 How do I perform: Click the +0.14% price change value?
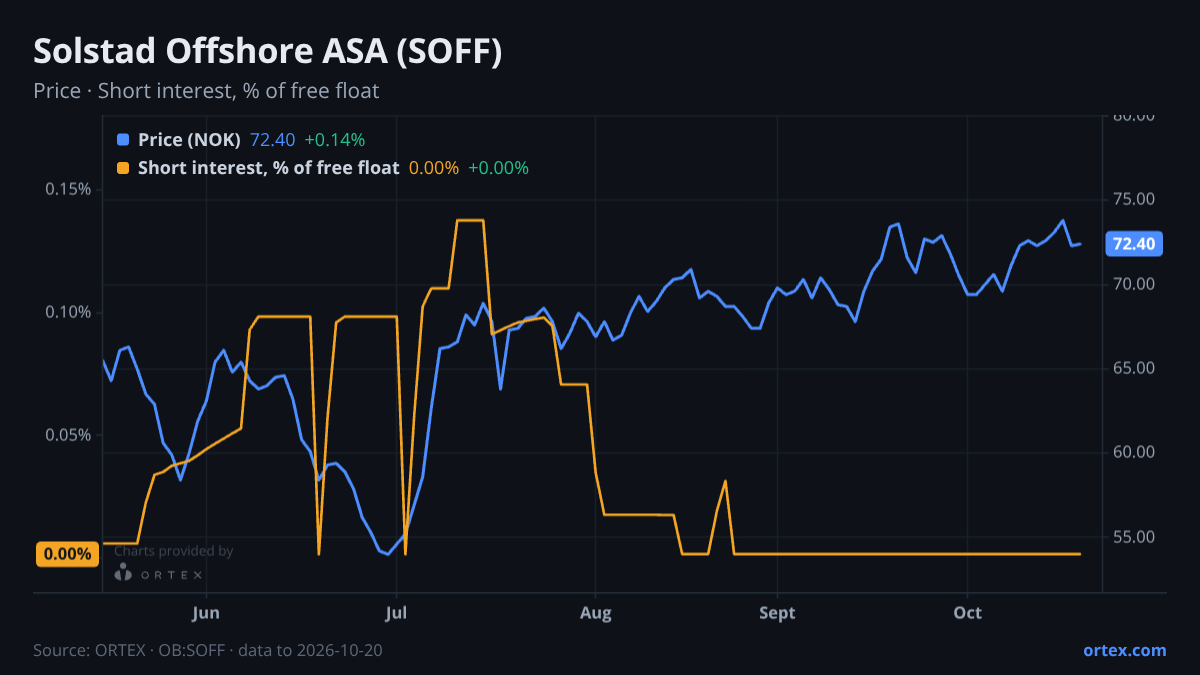point(335,140)
